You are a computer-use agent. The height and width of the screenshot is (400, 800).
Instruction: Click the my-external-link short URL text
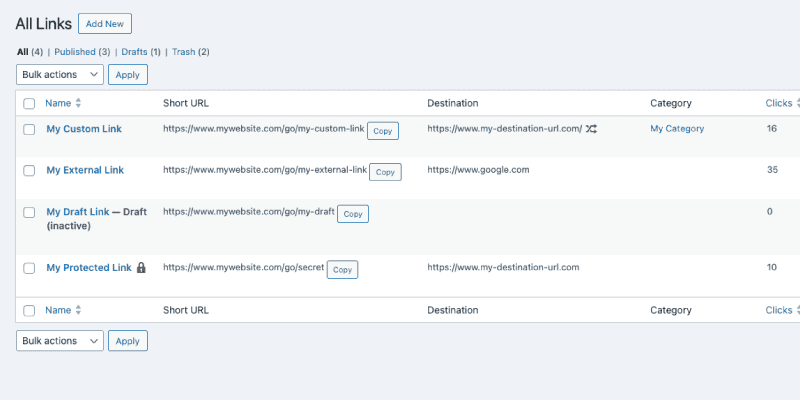coord(265,170)
